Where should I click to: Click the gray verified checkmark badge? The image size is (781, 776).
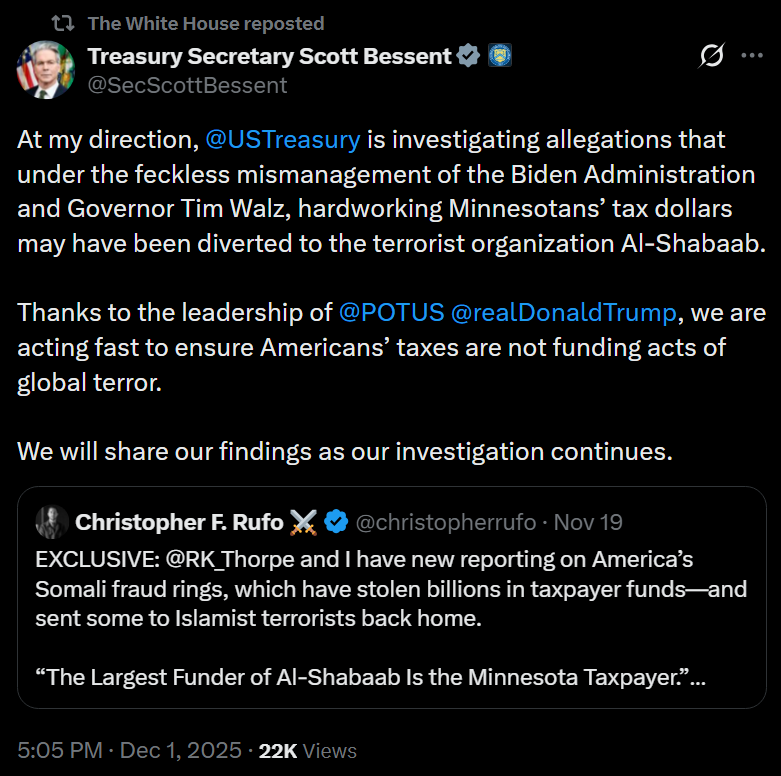468,56
